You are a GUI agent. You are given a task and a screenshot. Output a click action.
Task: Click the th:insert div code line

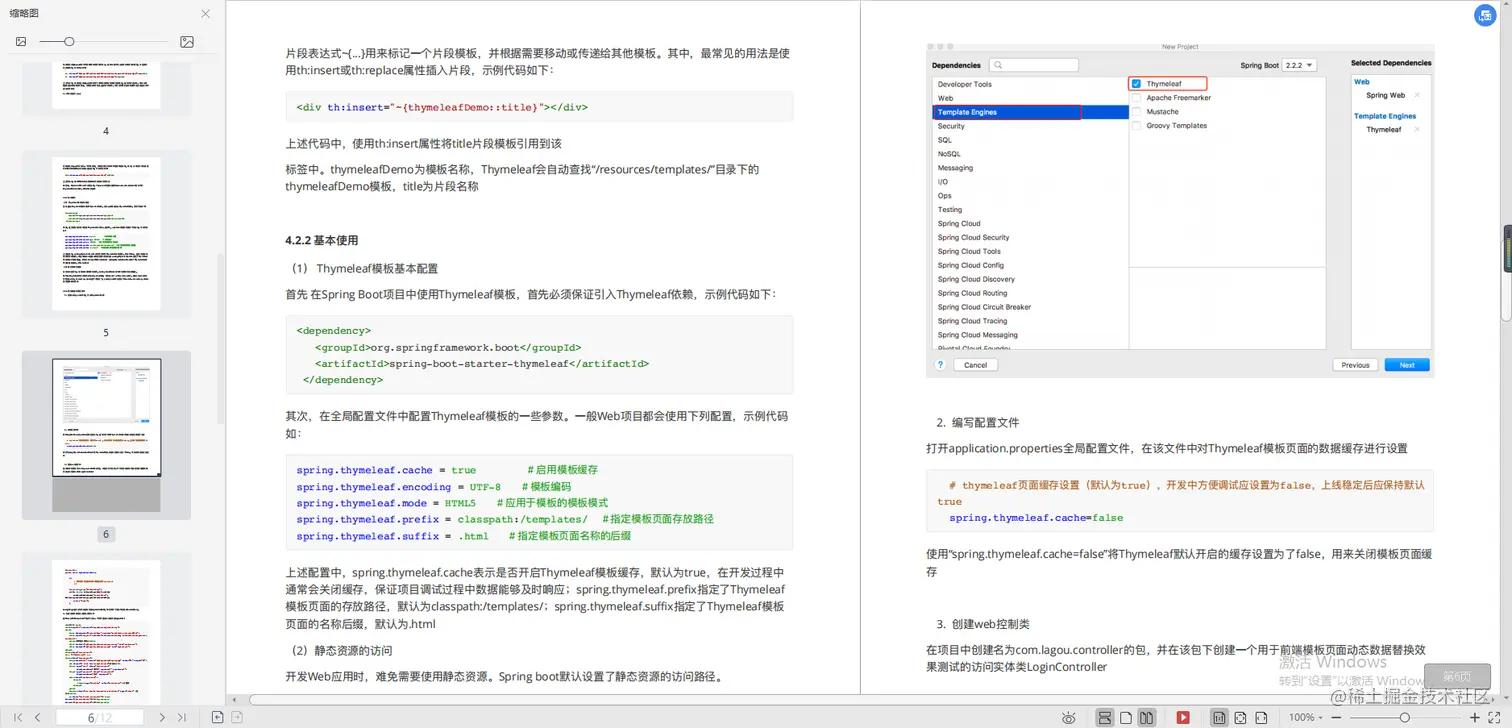pos(442,107)
